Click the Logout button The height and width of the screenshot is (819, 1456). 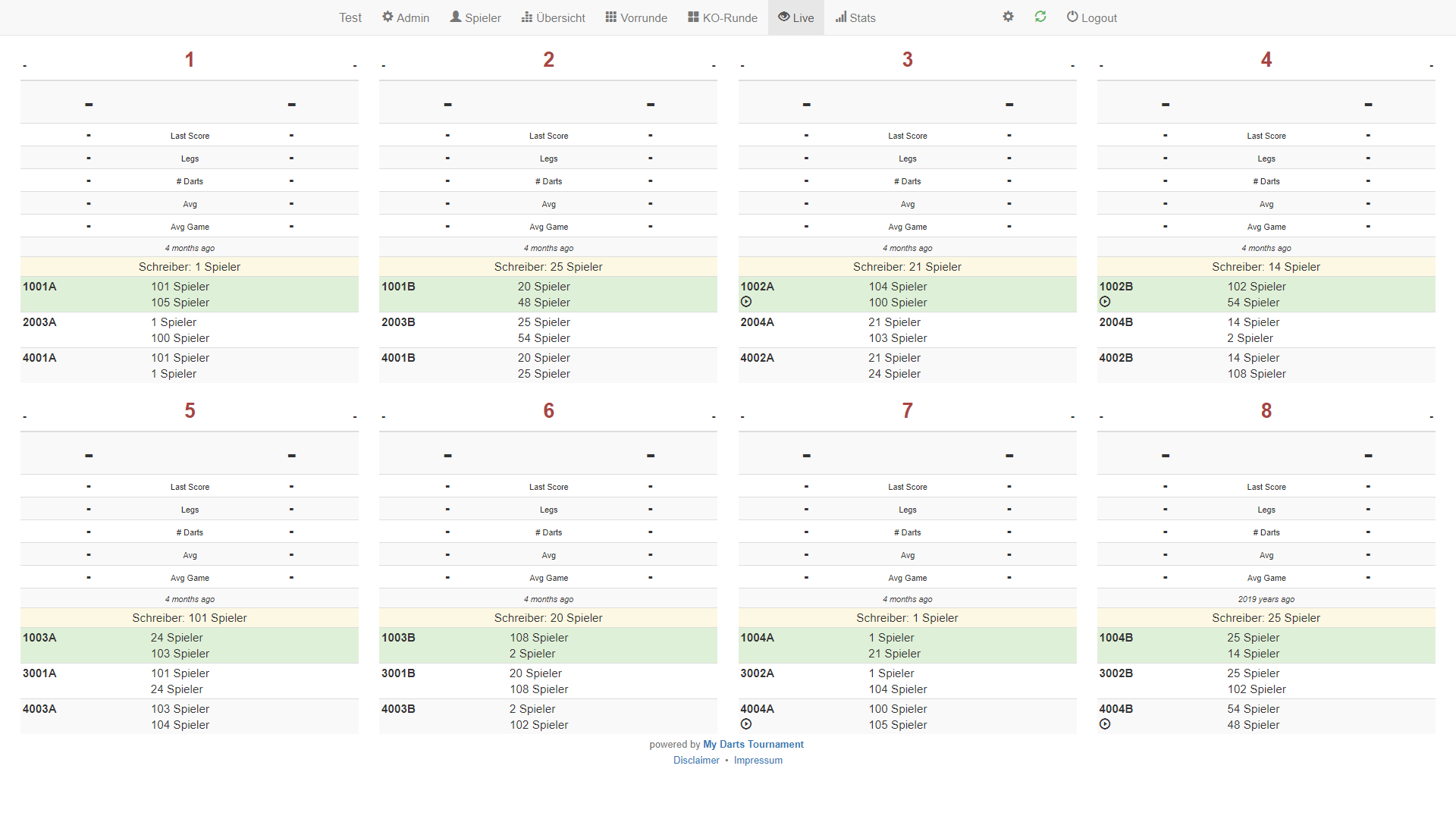click(x=1091, y=17)
